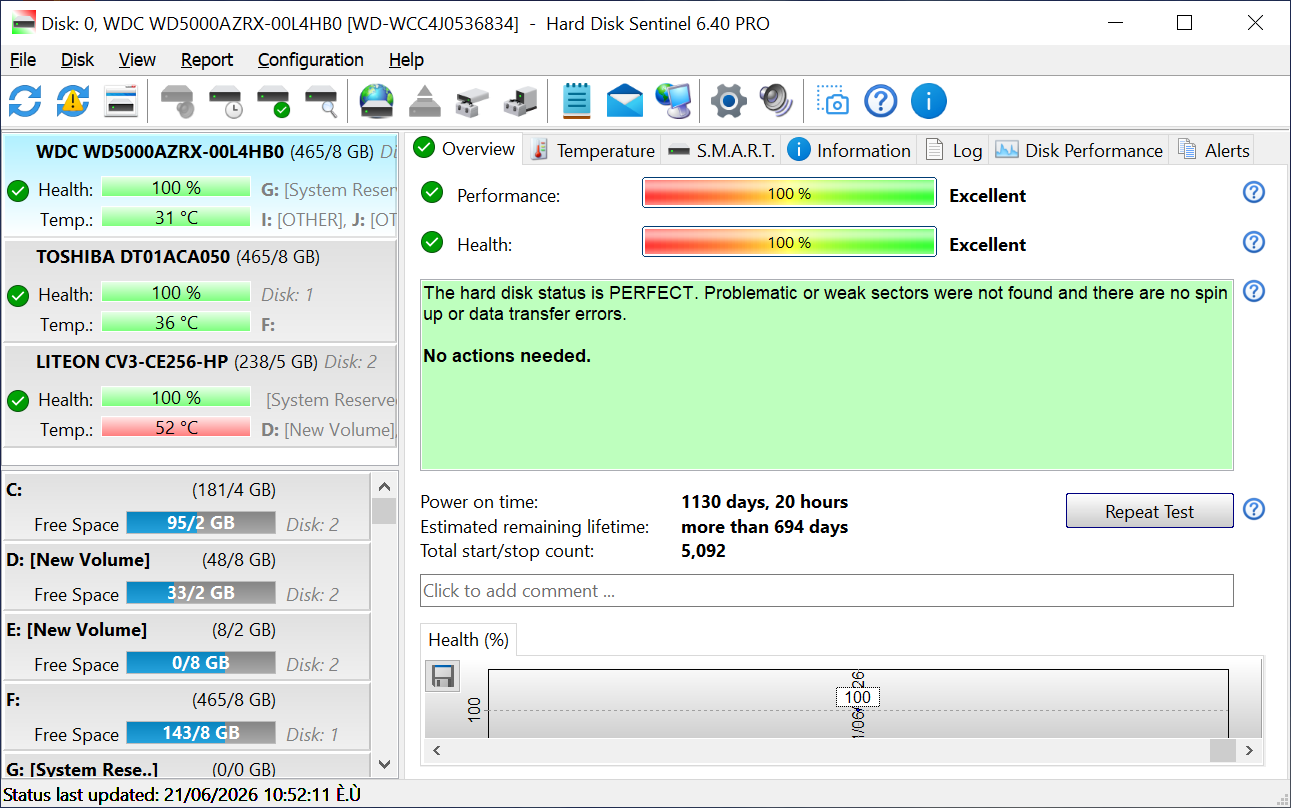Open the Report menu
This screenshot has height=808, width=1291.
207,60
